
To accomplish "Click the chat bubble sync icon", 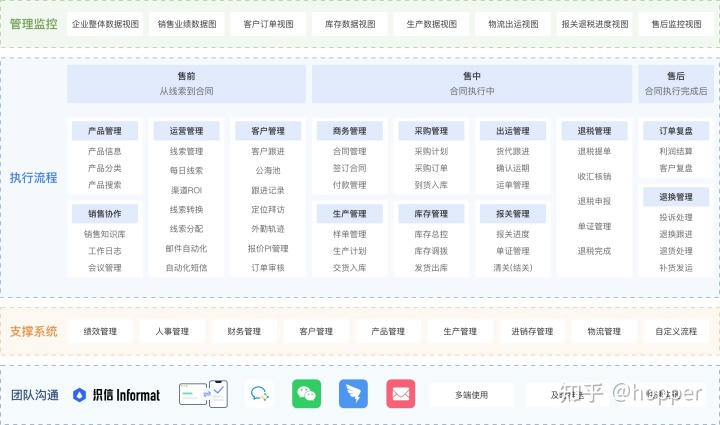I will point(260,394).
